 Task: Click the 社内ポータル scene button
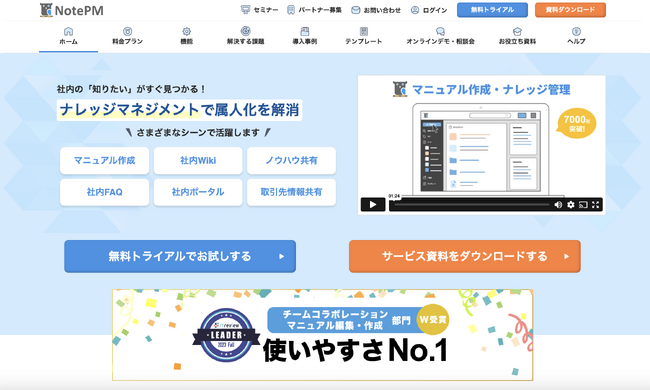click(x=198, y=192)
